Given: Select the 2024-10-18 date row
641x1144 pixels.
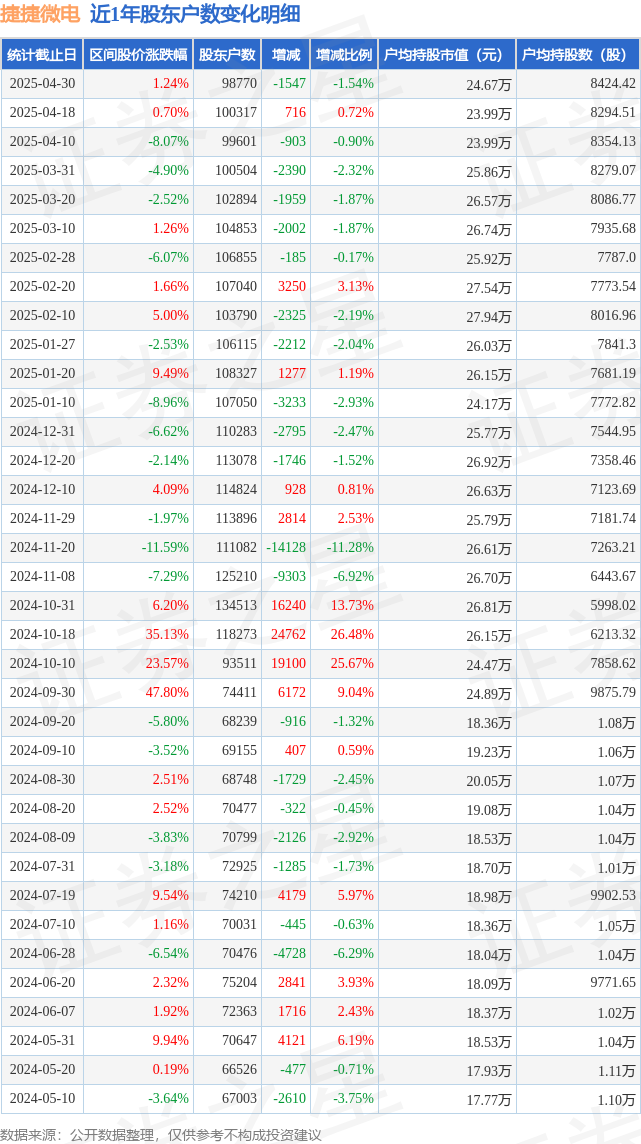Looking at the screenshot, I should (x=320, y=635).
